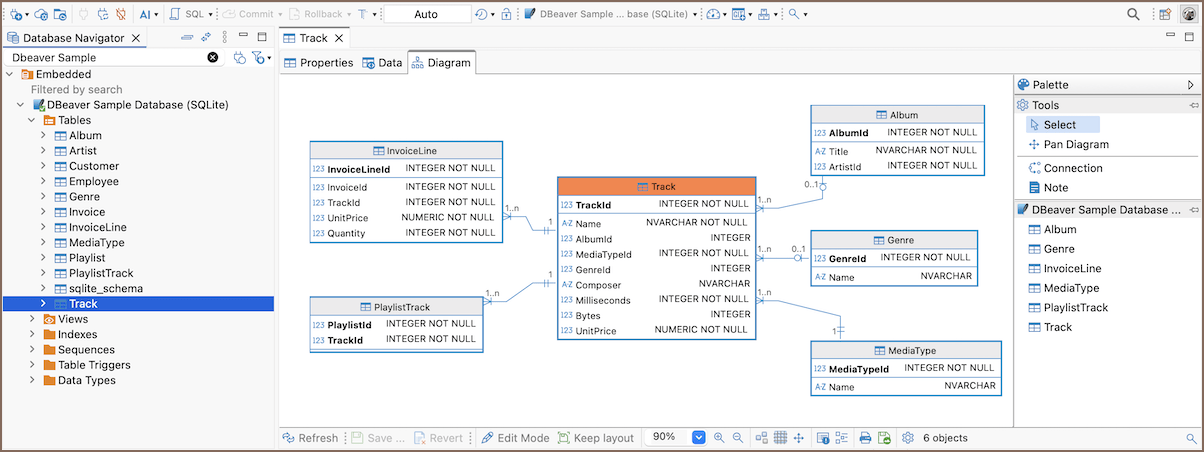The width and height of the screenshot is (1204, 452).
Task: Open diagram settings gear icon
Action: [908, 438]
